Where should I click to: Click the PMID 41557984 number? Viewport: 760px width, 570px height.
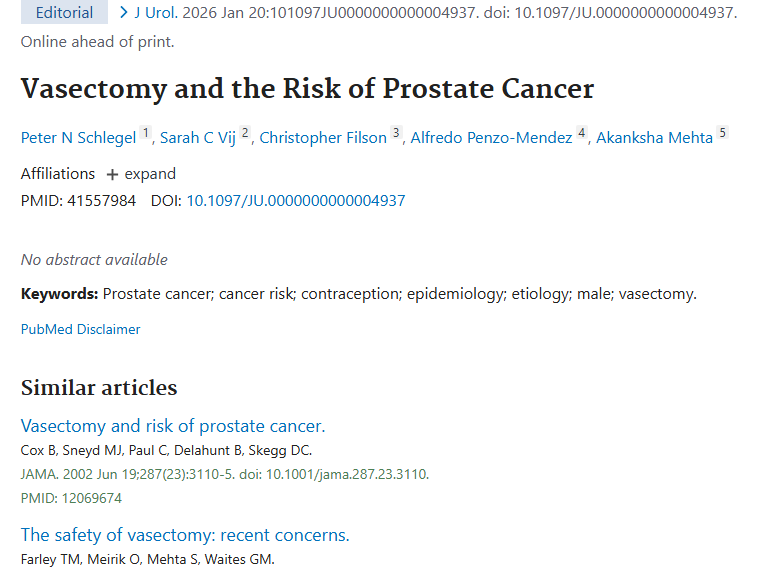click(x=101, y=201)
